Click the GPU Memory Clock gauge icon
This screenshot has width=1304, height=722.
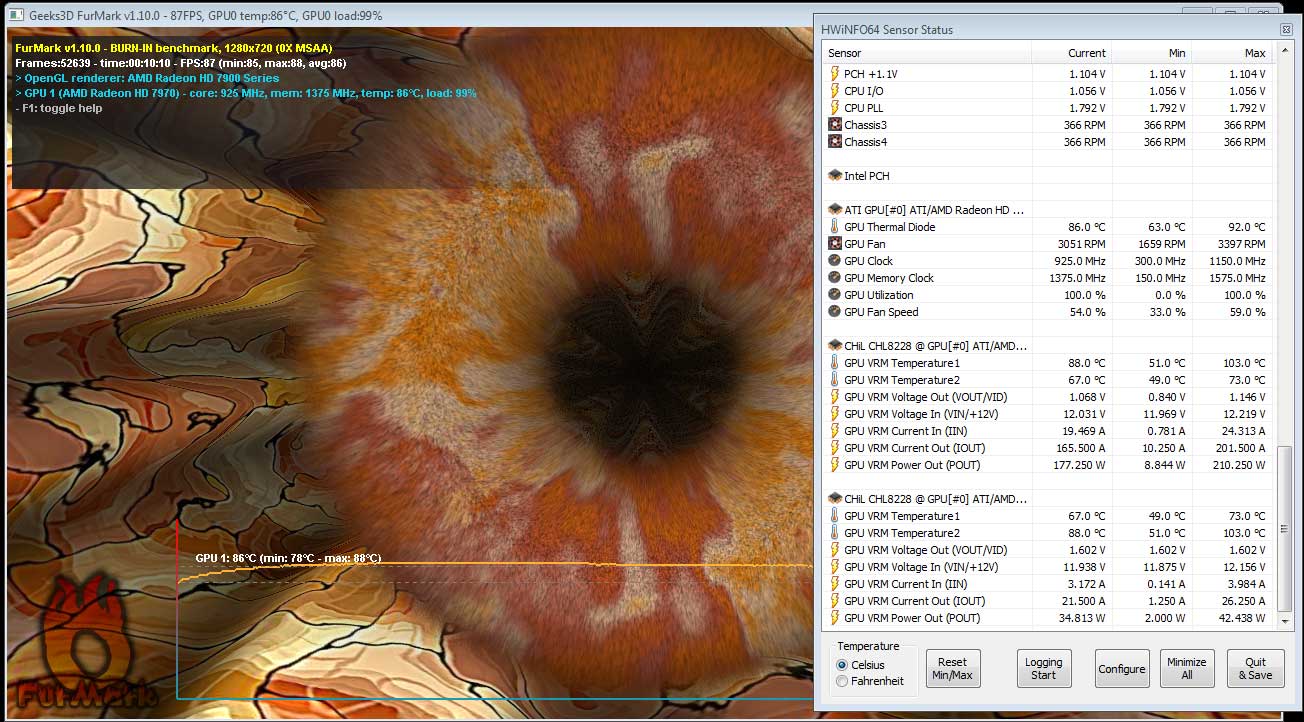click(835, 278)
